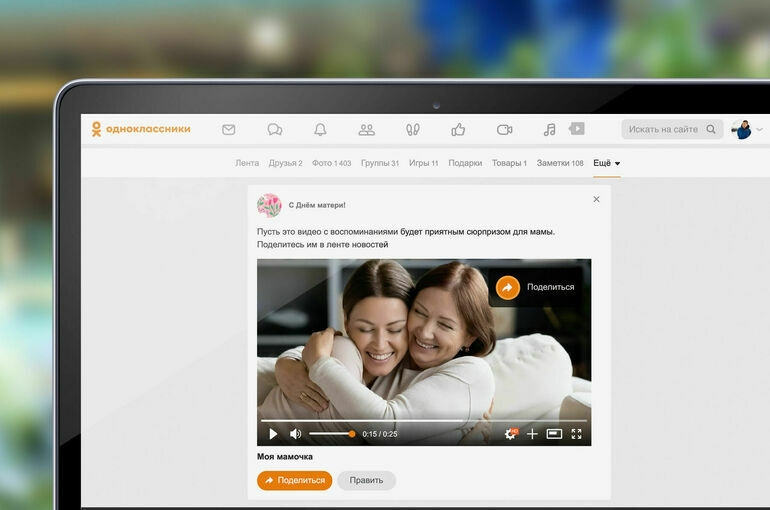Open the friends icon in the top bar
Screen dimensions: 770x510
point(366,129)
